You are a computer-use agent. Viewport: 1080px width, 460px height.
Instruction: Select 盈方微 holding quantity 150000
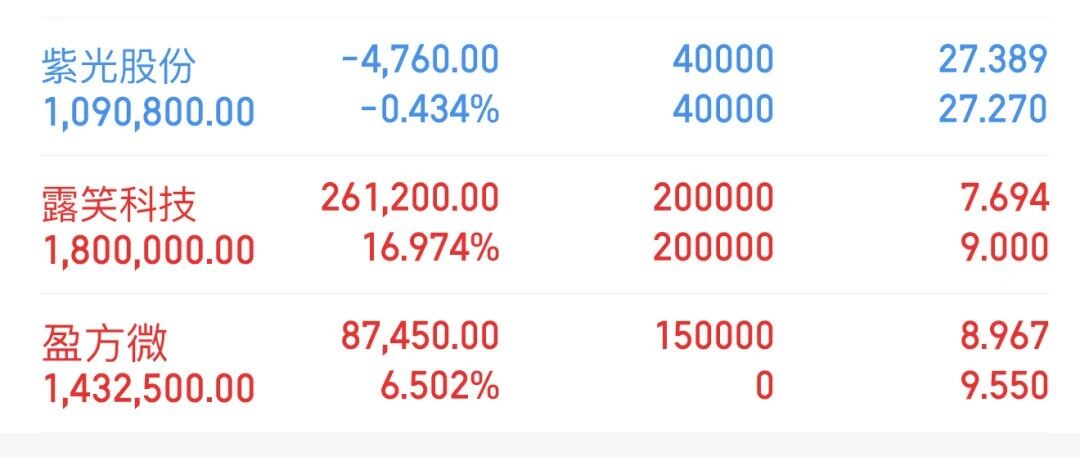coord(714,337)
